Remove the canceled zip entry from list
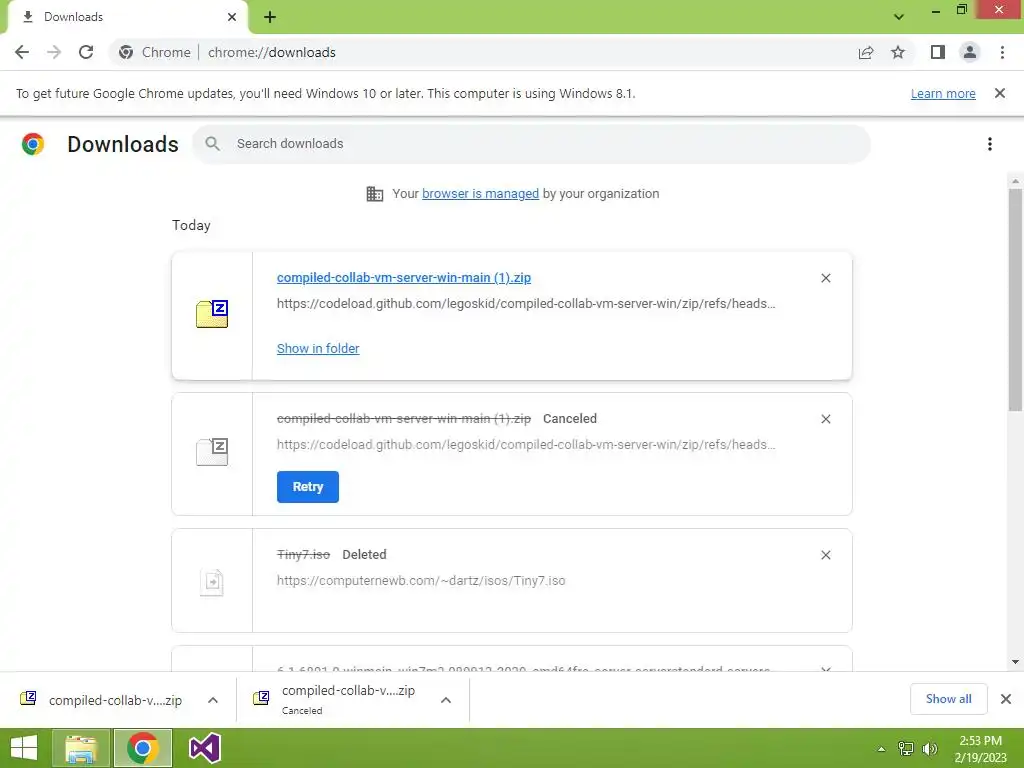1024x768 pixels. pos(825,419)
